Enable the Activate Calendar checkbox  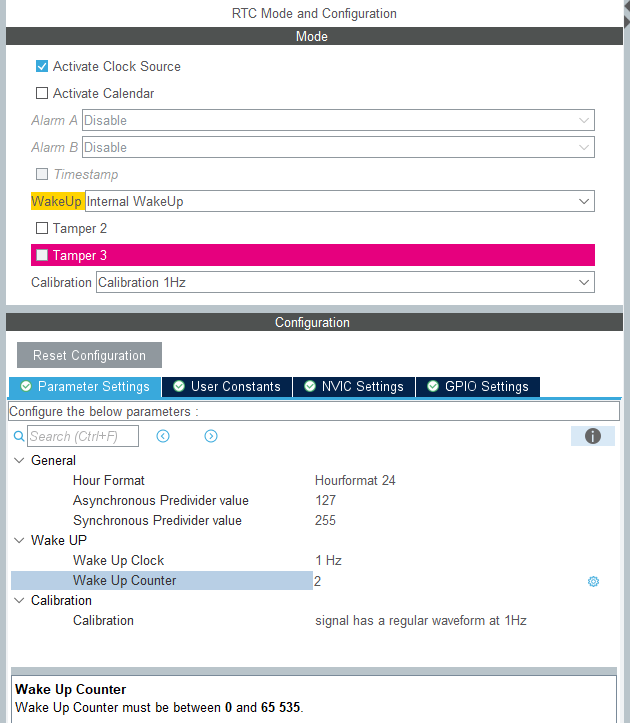(x=42, y=94)
